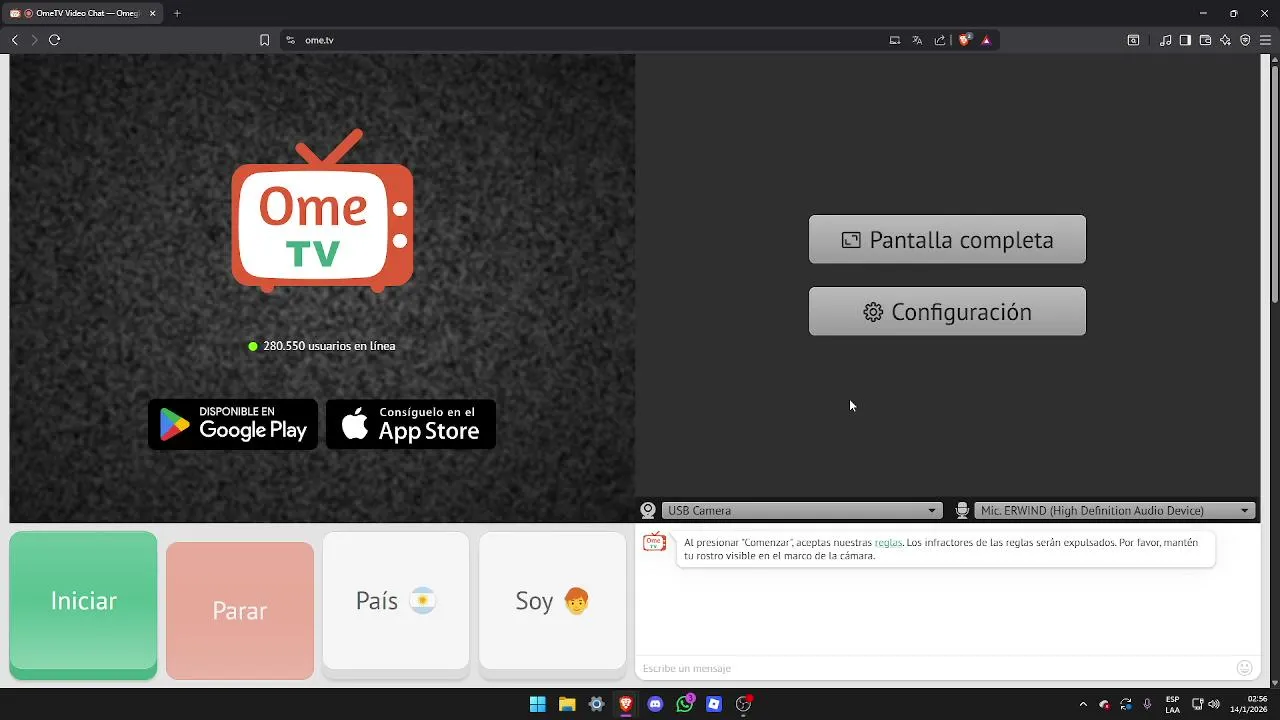Click the volume speaker tray icon

tap(1214, 704)
